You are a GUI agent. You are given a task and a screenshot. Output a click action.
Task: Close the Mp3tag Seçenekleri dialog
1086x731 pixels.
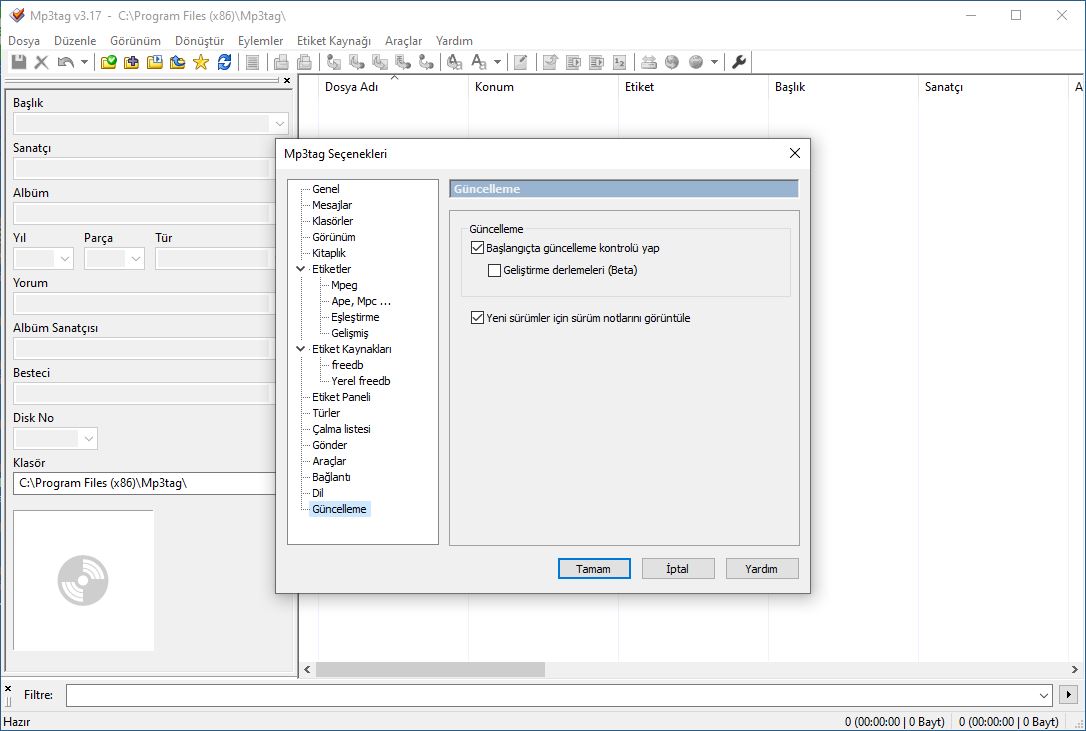click(x=794, y=153)
